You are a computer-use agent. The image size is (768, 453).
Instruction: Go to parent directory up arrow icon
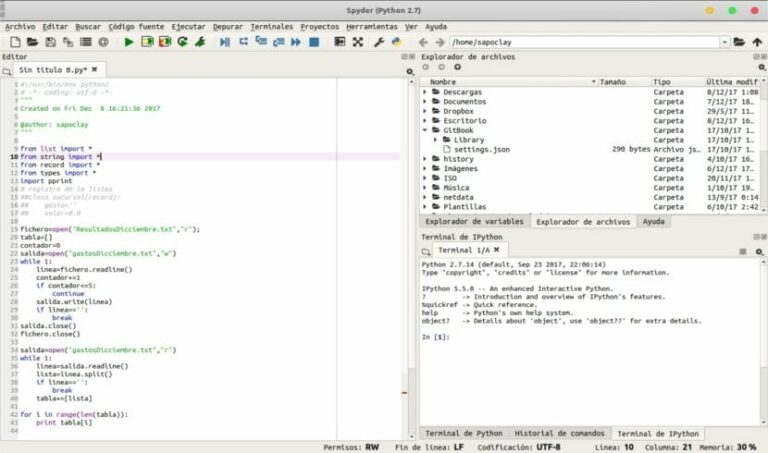[757, 42]
